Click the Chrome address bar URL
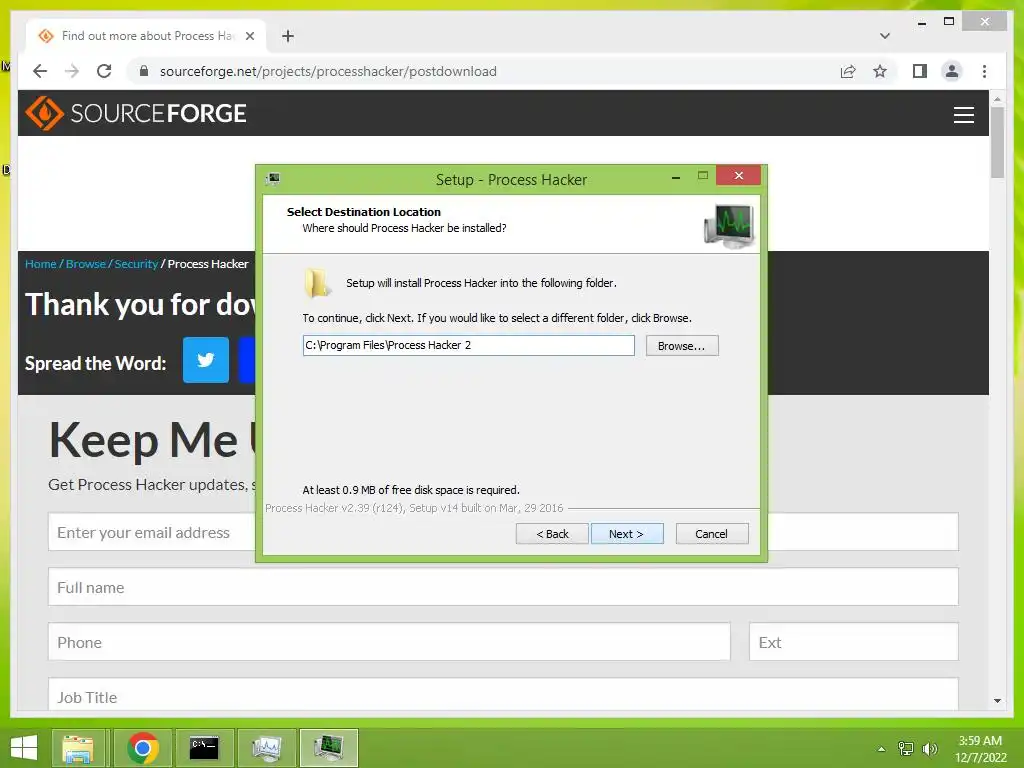Screen dimensions: 1024x768 tap(328, 71)
